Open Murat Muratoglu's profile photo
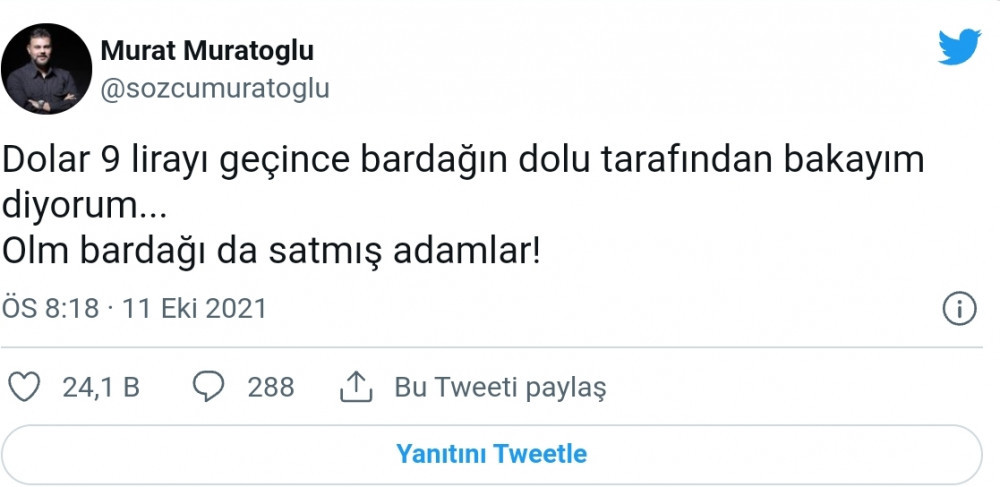Screen dimensions: 1000x487 [47, 69]
